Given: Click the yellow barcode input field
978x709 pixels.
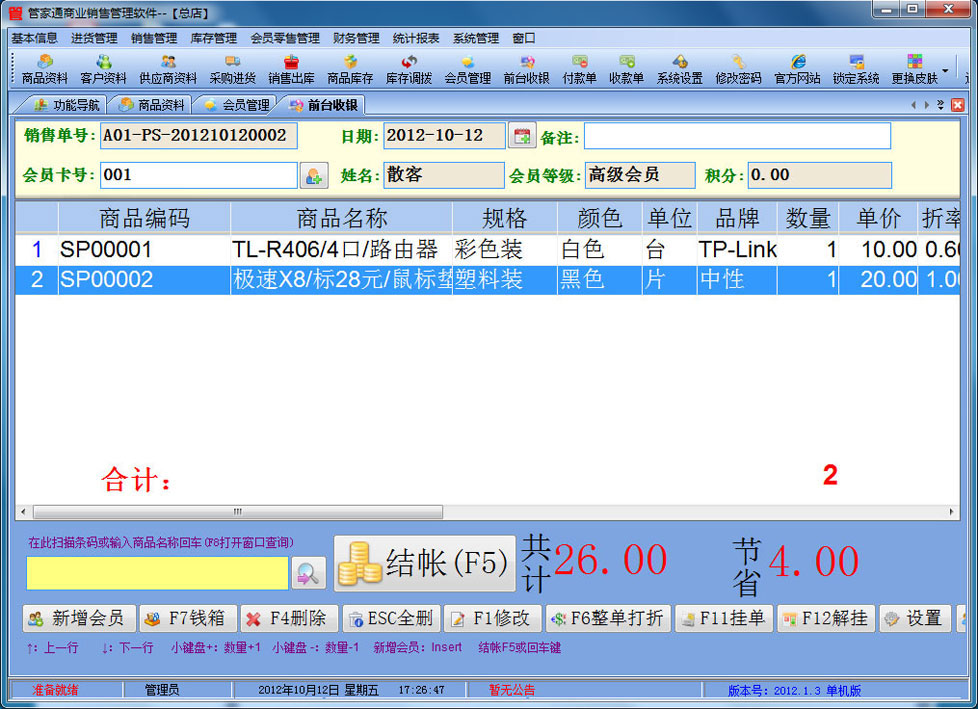Looking at the screenshot, I should [x=157, y=573].
